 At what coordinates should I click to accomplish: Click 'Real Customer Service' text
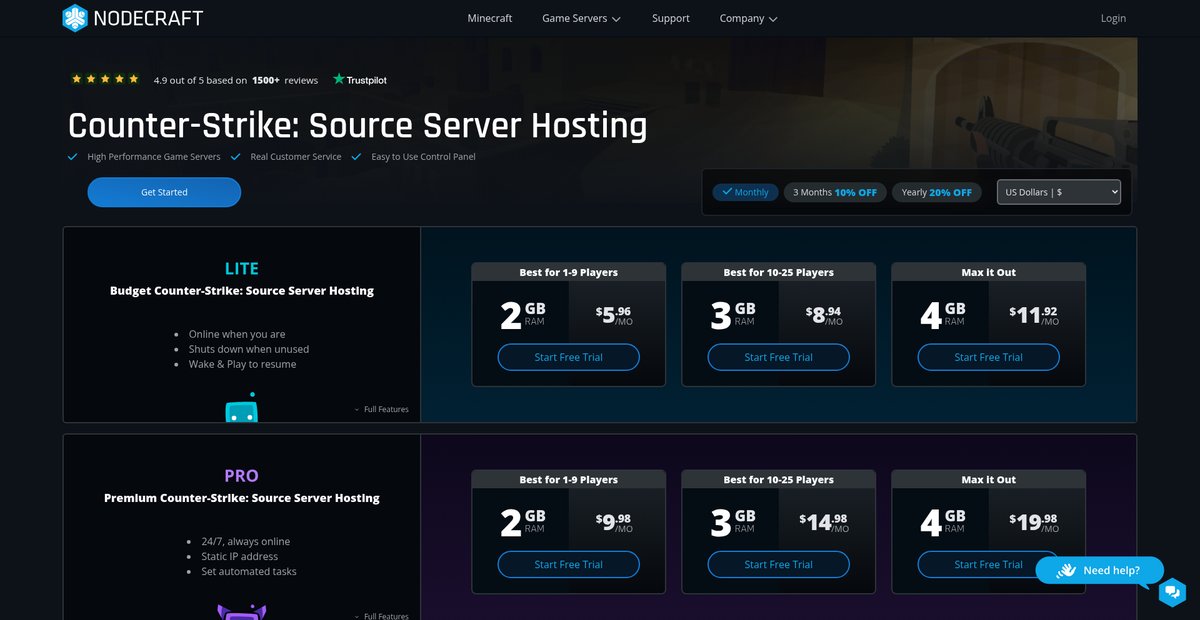tap(296, 157)
